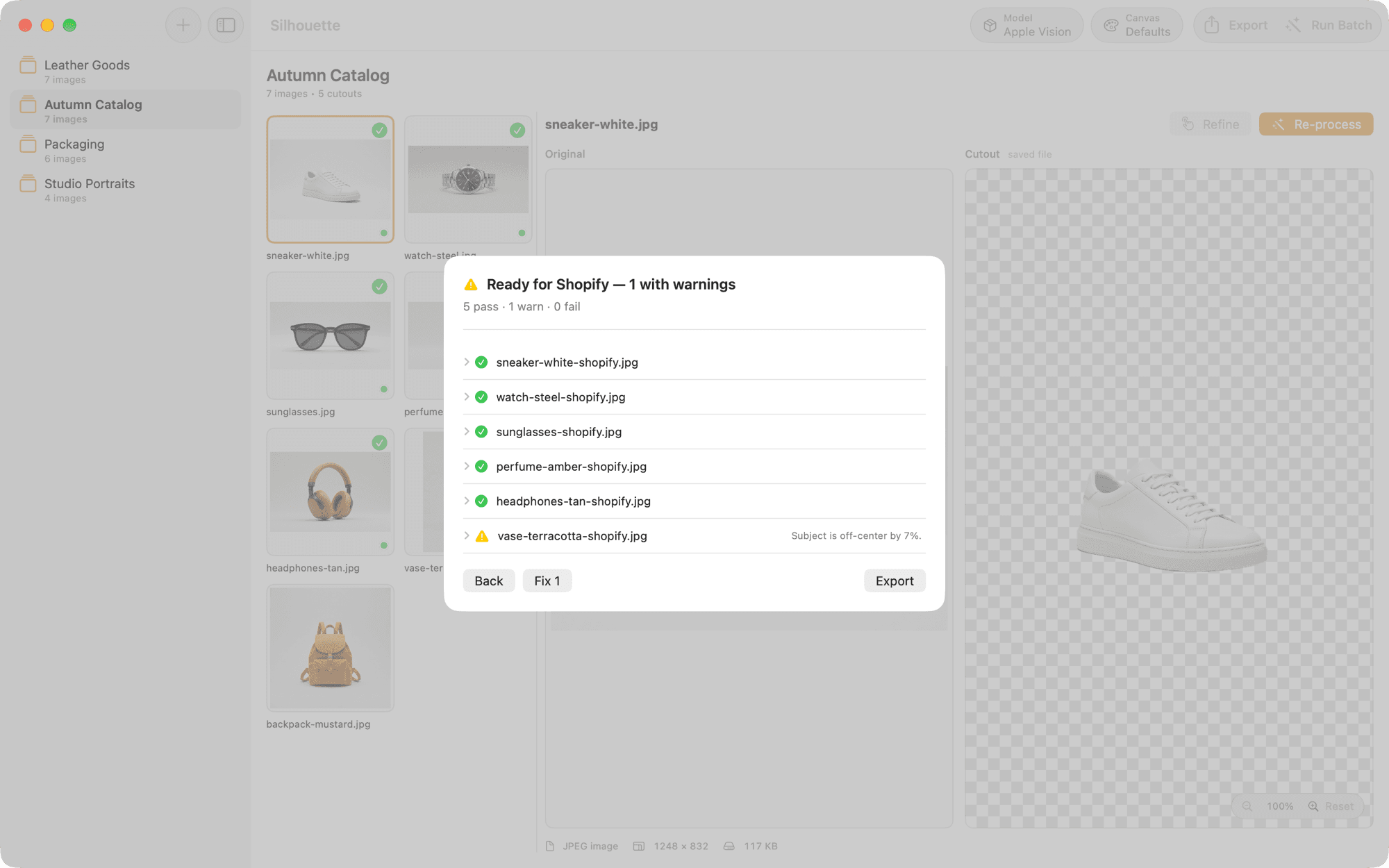Expand the headphones-tan-shopify.jpg row chevron

click(x=467, y=501)
